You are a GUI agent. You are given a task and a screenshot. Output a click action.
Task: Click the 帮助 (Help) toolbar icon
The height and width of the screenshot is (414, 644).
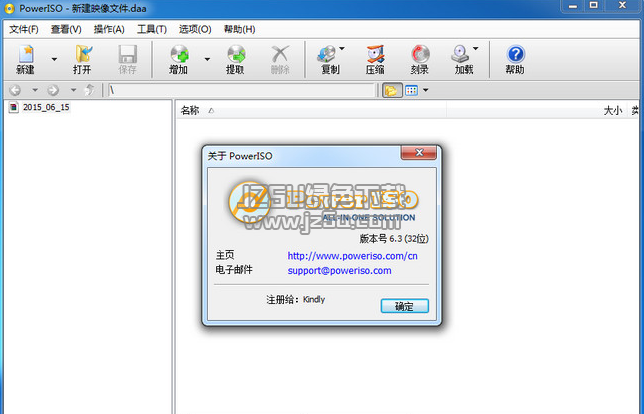pyautogui.click(x=515, y=60)
